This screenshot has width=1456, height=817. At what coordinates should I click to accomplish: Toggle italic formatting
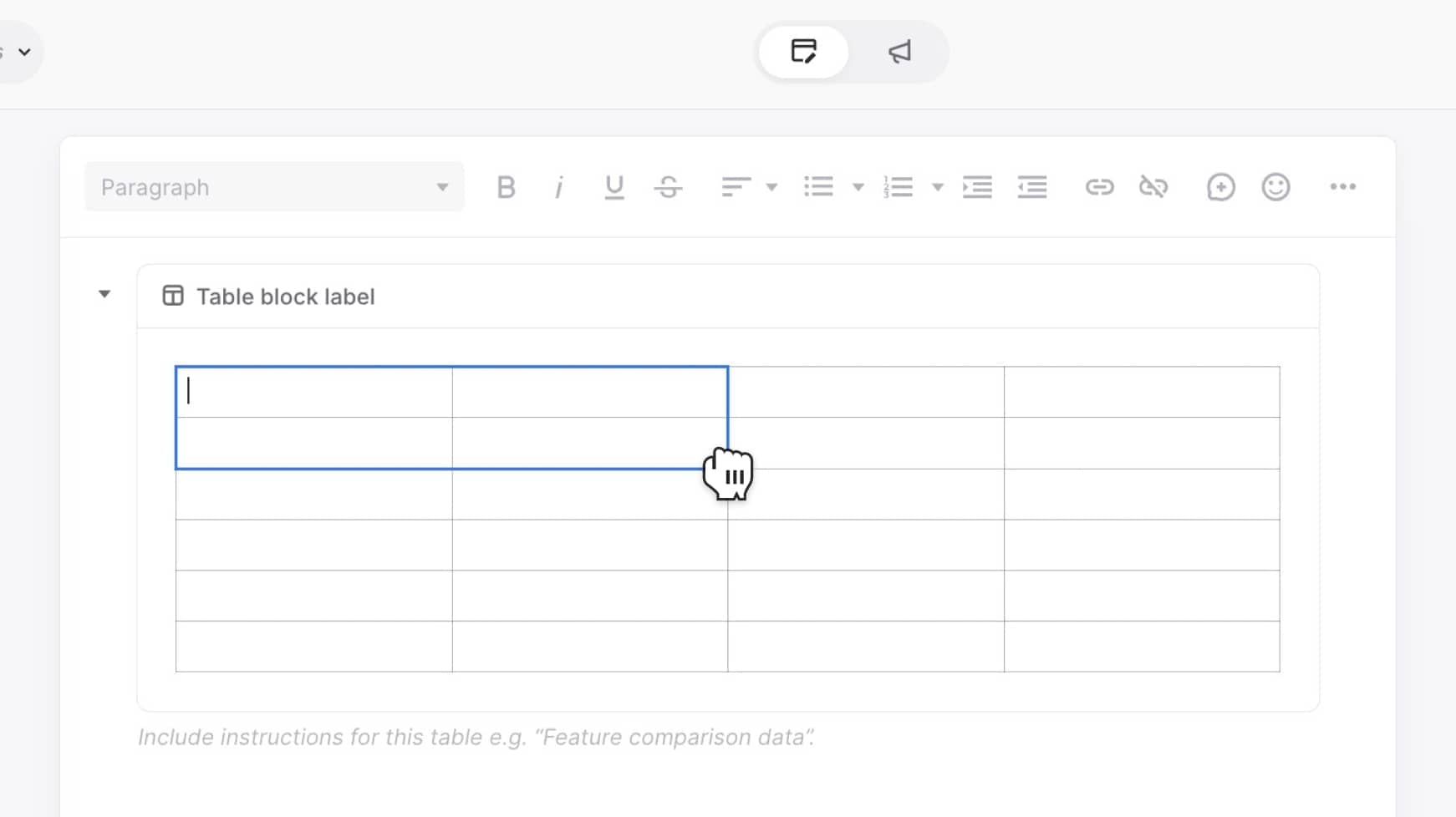(x=559, y=187)
